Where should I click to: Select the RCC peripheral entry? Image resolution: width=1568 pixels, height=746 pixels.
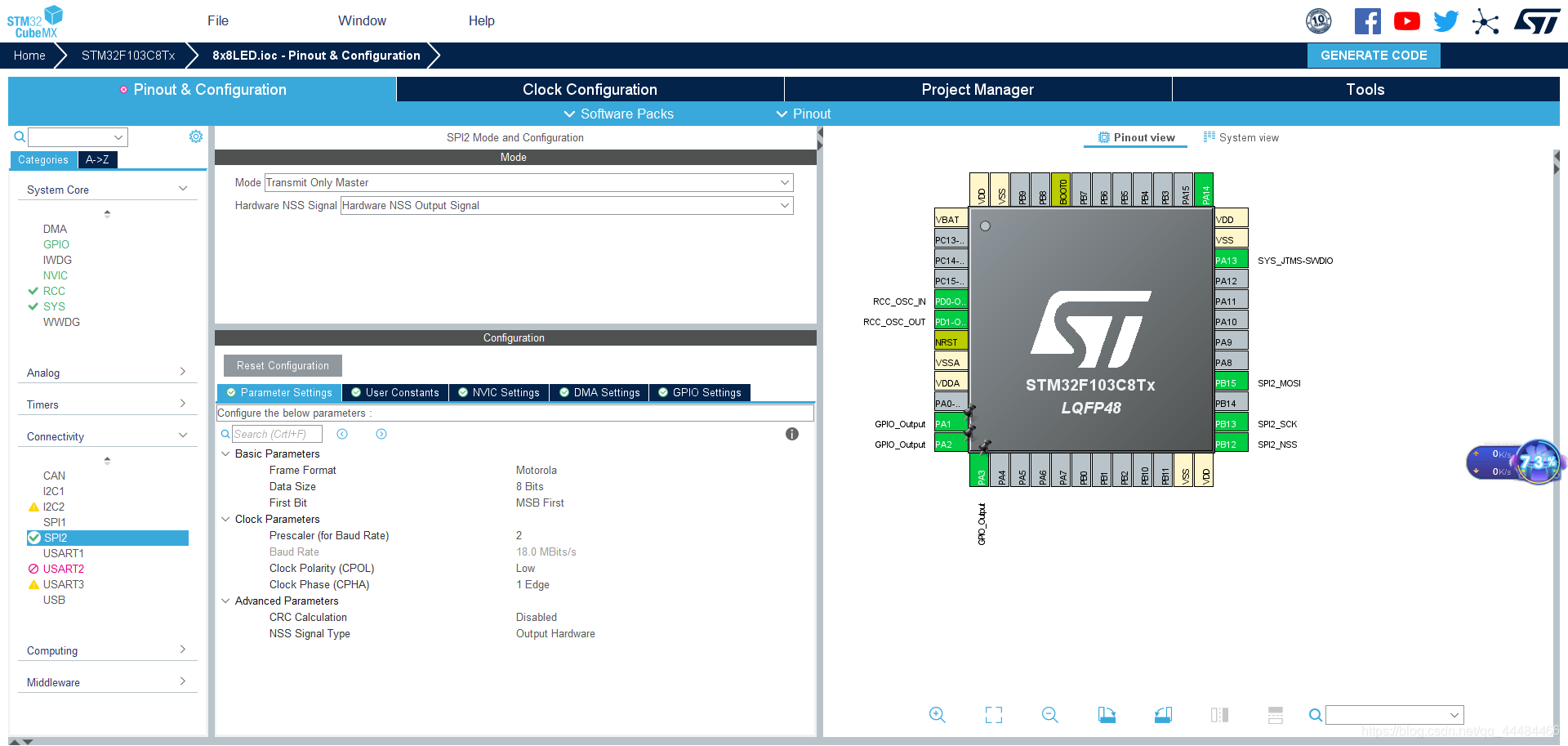54,291
